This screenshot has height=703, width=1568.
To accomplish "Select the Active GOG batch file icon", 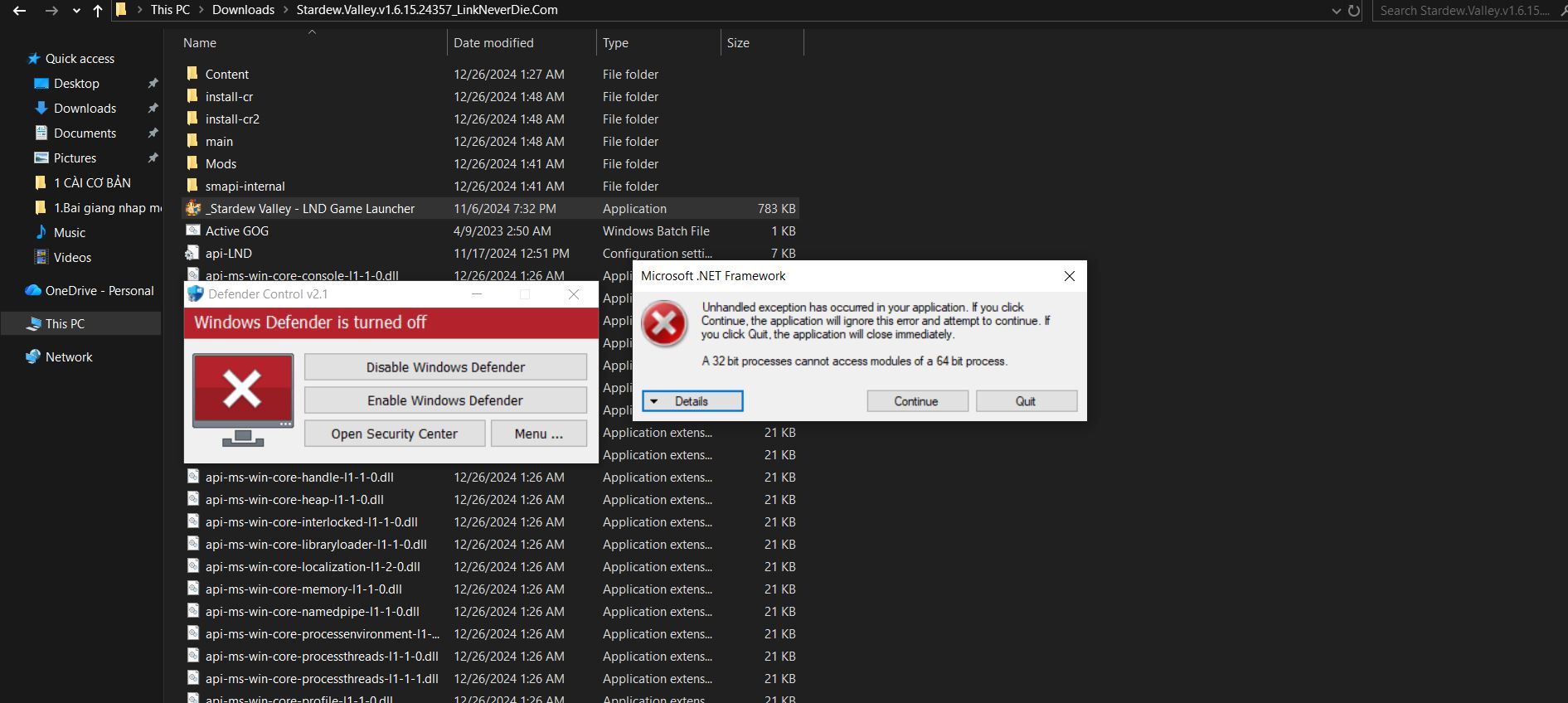I will (193, 230).
